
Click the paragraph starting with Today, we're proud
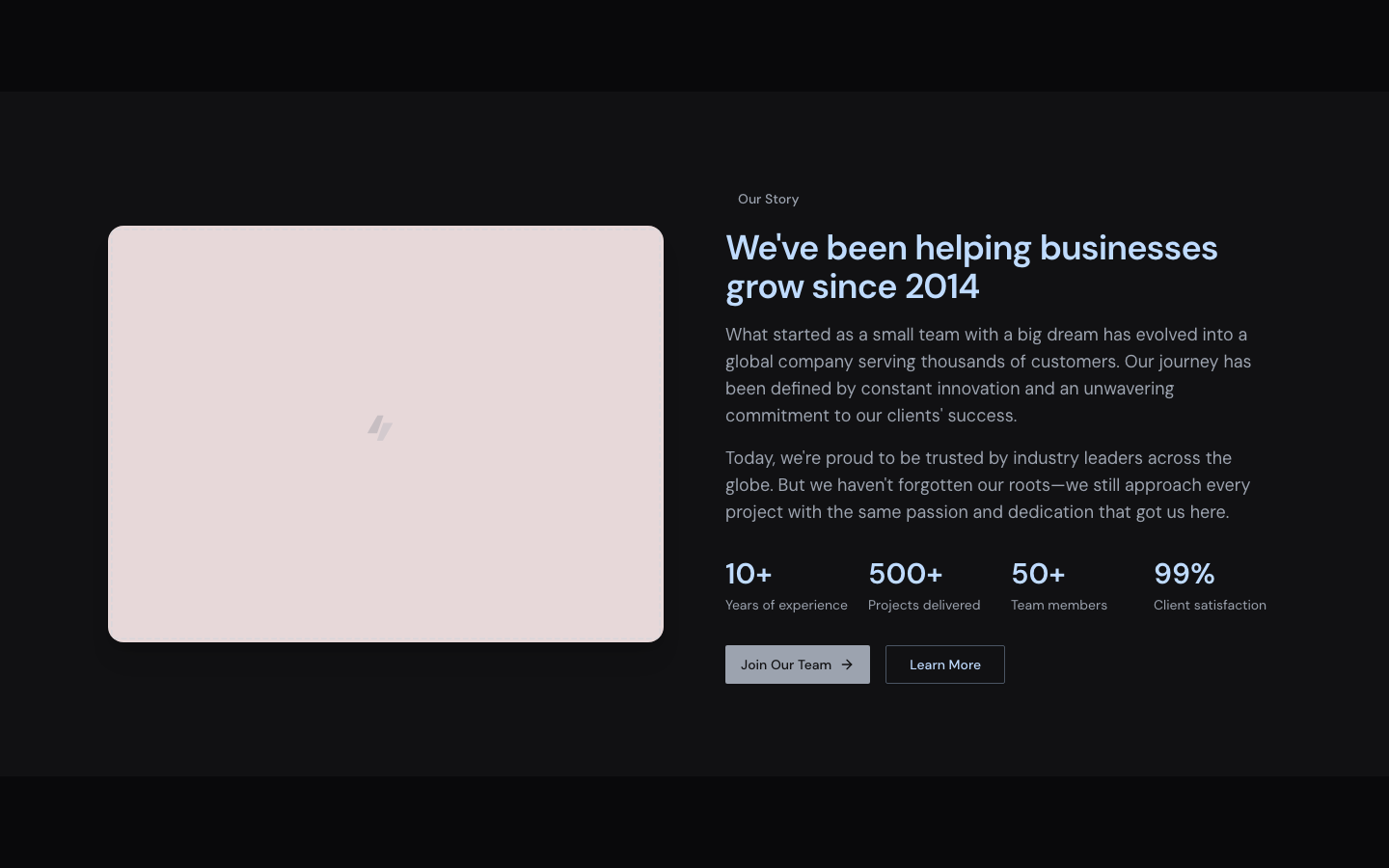[x=988, y=485]
